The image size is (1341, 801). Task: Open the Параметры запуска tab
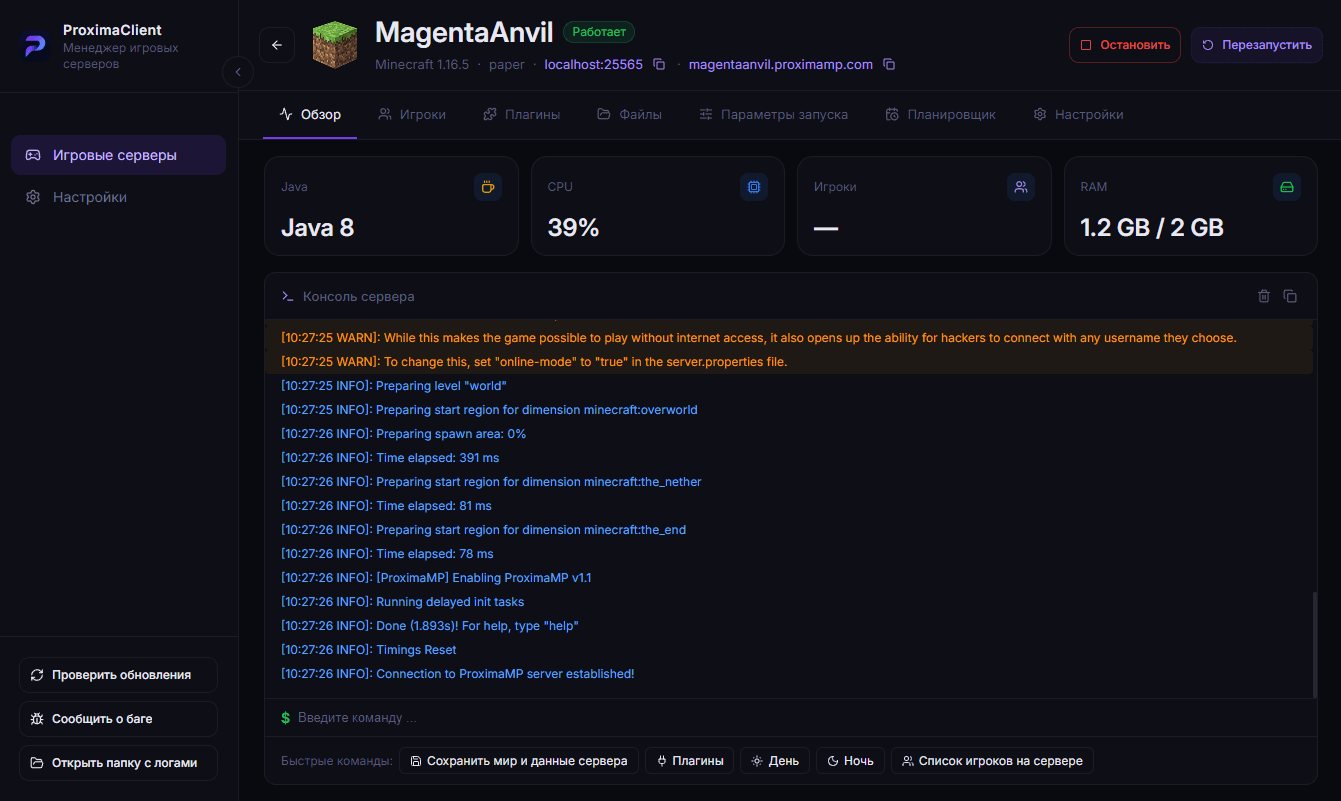coord(774,115)
